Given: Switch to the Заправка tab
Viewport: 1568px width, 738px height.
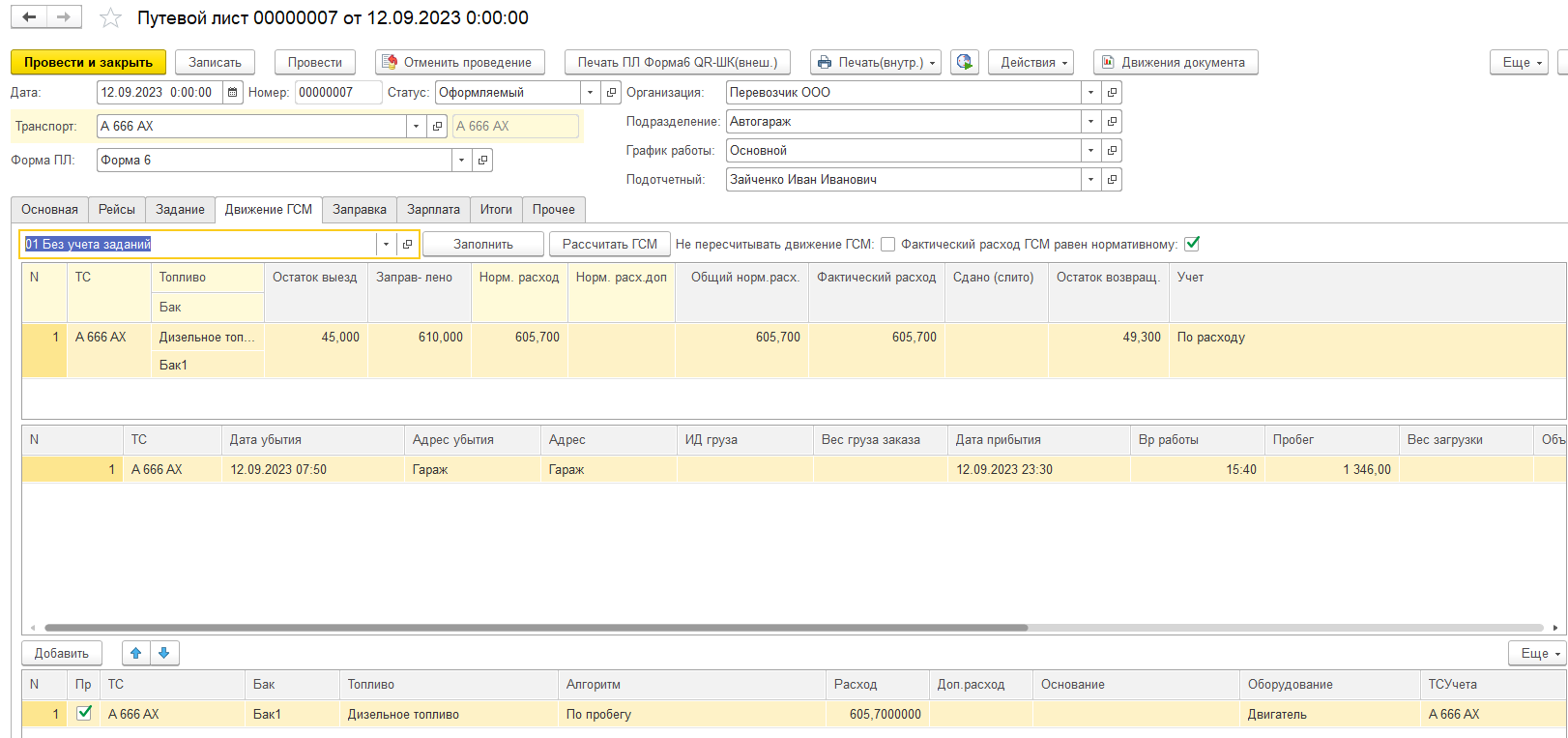Looking at the screenshot, I should pos(359,210).
